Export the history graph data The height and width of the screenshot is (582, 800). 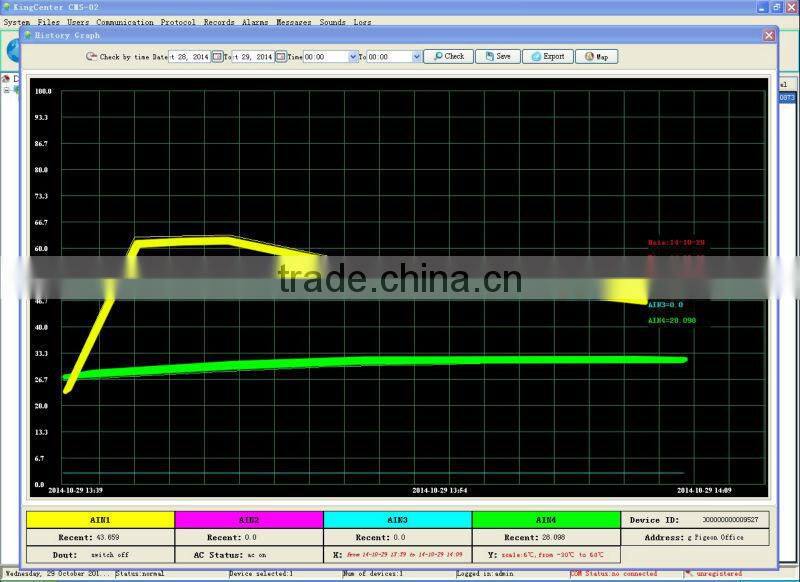point(546,57)
